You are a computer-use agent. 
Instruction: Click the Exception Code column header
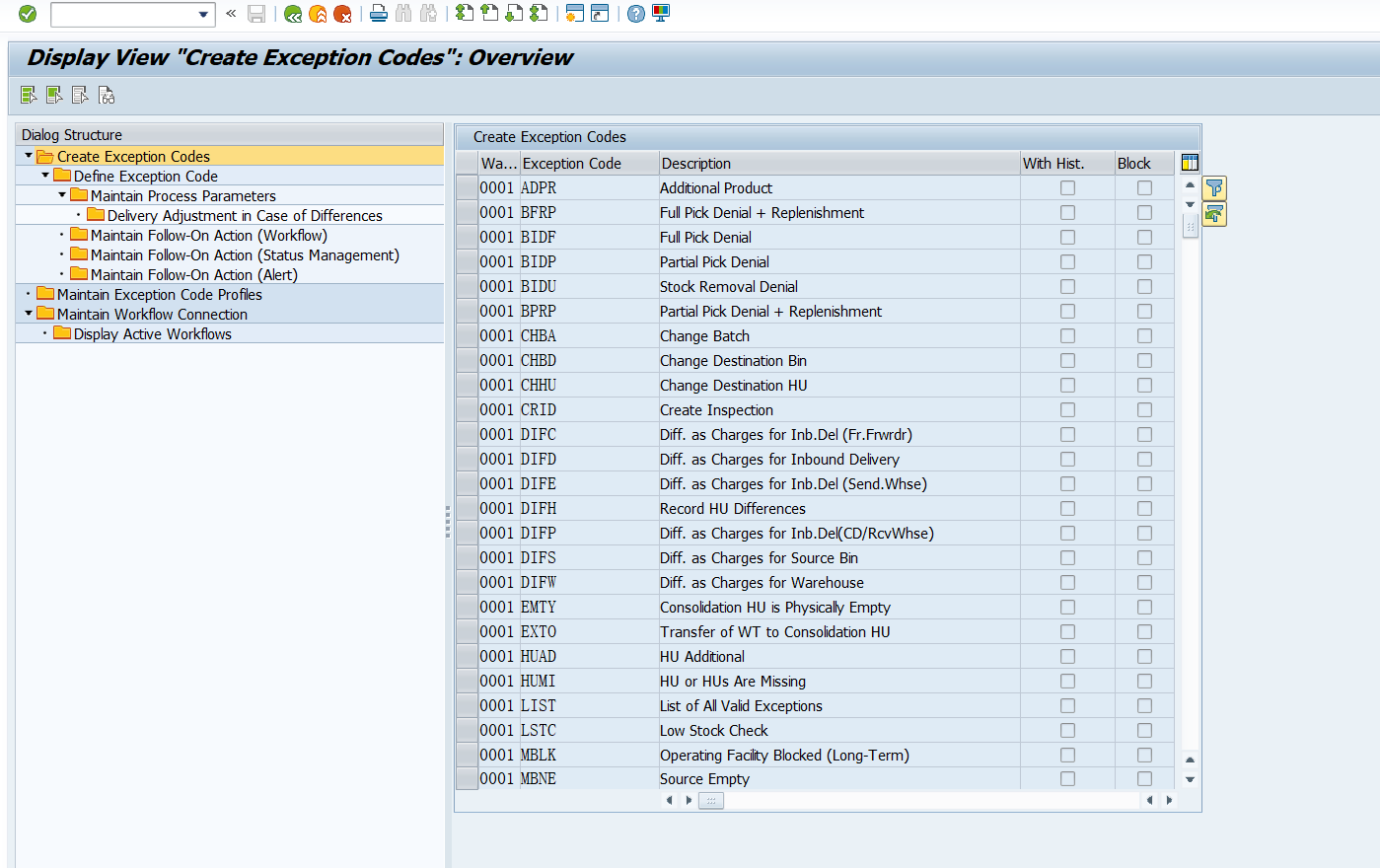coord(589,163)
